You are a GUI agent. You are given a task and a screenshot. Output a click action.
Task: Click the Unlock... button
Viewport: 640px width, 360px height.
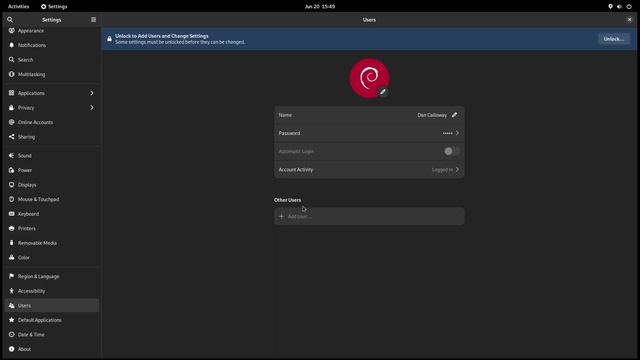coord(613,39)
